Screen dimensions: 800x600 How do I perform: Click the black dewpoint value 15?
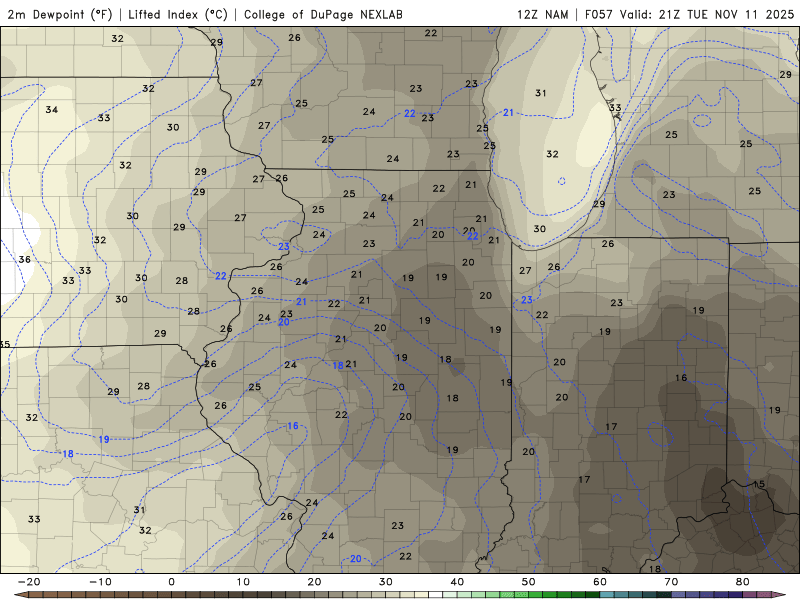[x=759, y=484]
